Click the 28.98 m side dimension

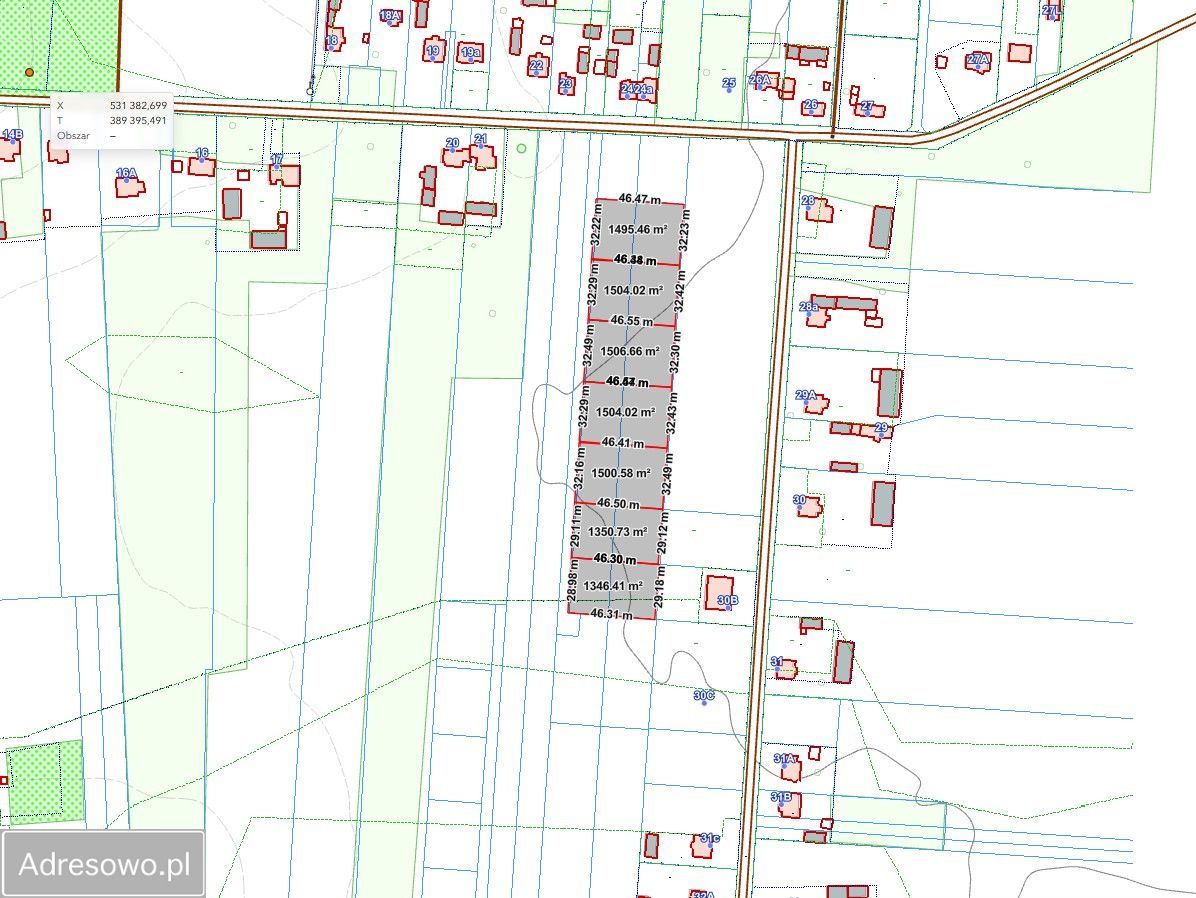tap(572, 580)
